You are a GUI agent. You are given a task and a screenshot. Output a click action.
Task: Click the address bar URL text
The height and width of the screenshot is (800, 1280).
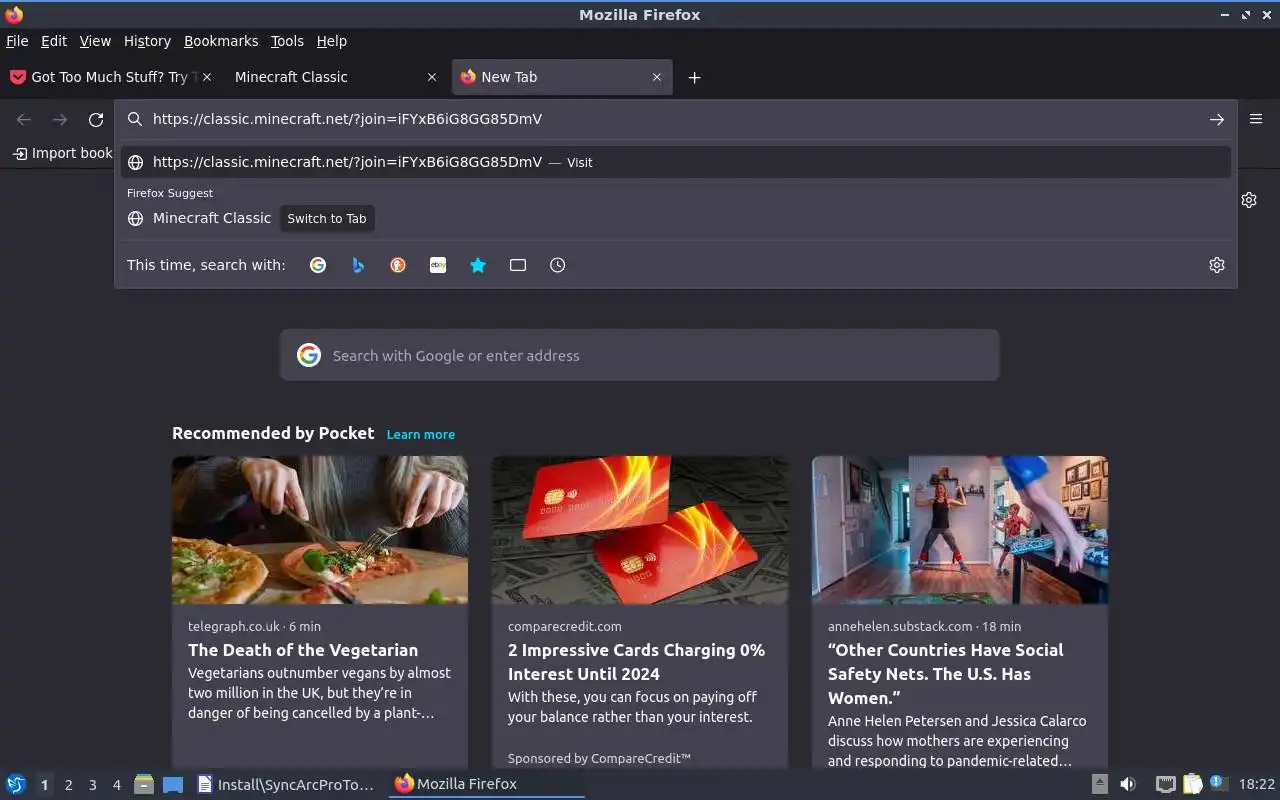(x=347, y=119)
